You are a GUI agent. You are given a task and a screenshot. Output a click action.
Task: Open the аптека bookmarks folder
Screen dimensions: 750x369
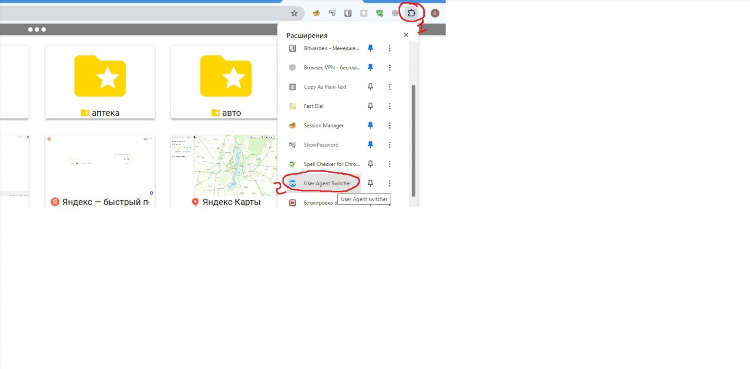point(100,82)
